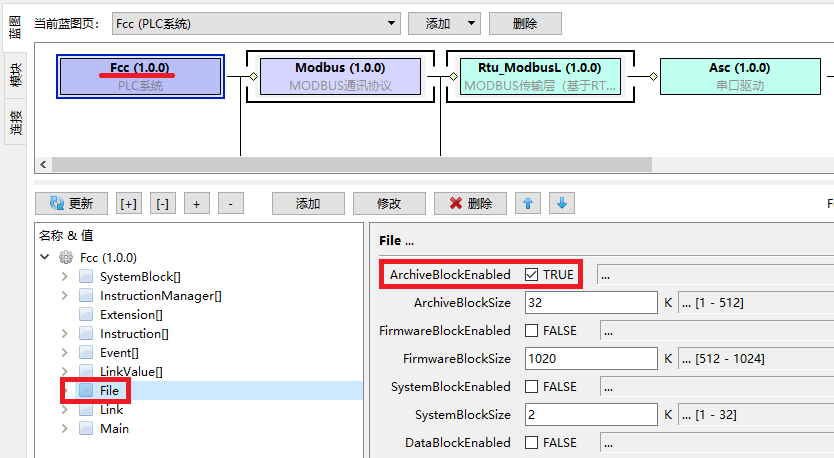Click the red X 删除 toolbar button

470,203
